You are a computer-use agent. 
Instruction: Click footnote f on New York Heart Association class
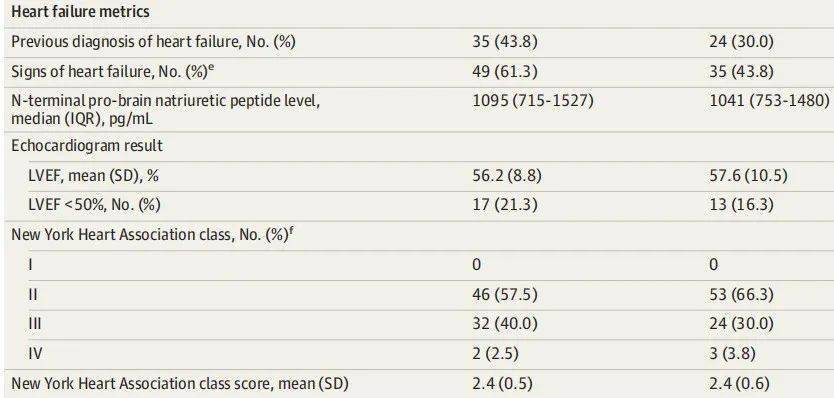tap(291, 230)
